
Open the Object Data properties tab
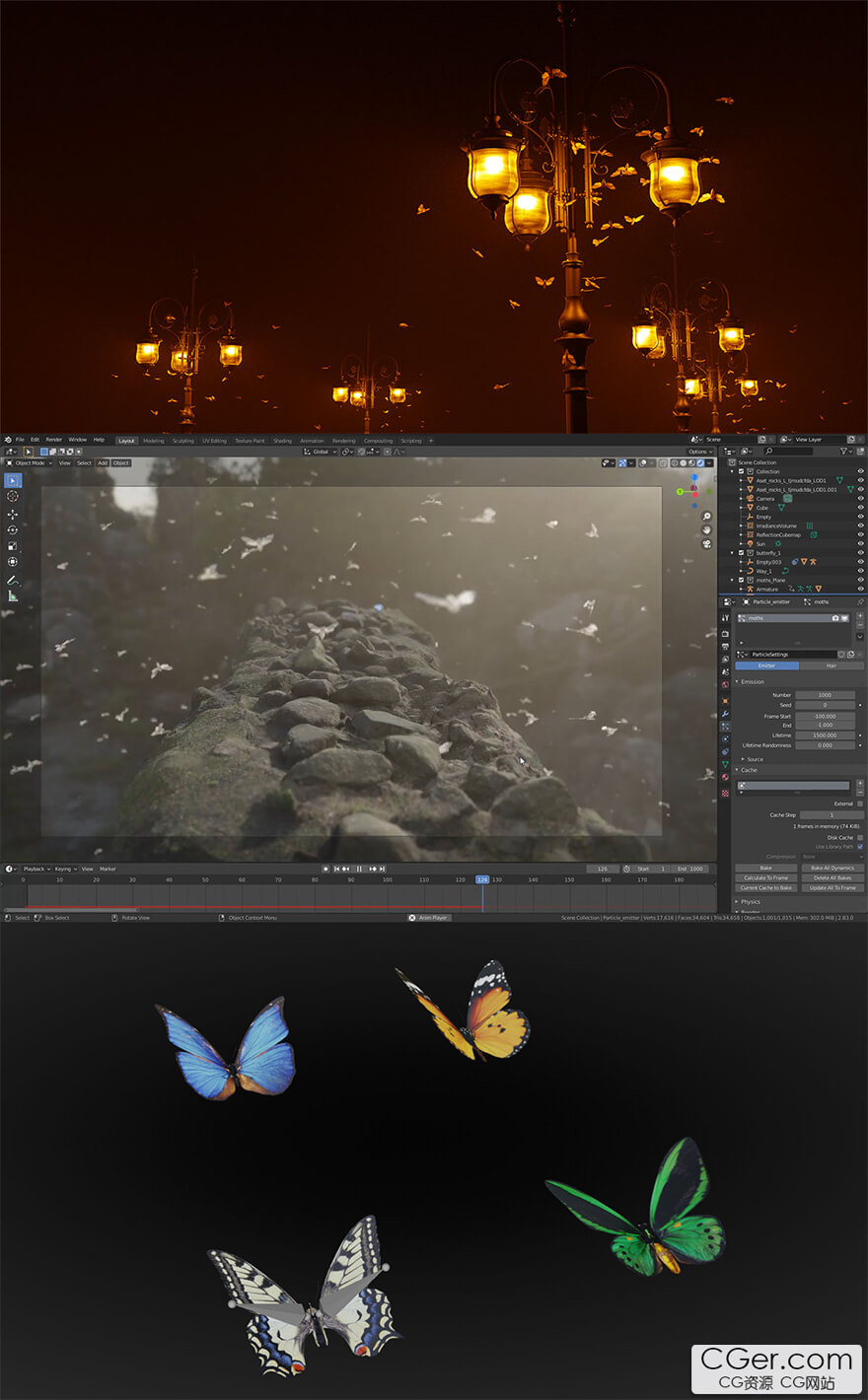coord(725,764)
